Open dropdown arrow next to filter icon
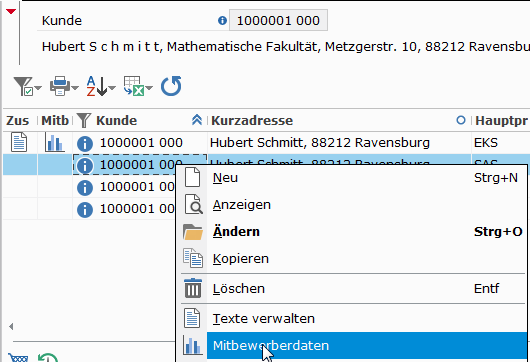Image resolution: width=530 pixels, height=362 pixels. pyautogui.click(x=38, y=88)
